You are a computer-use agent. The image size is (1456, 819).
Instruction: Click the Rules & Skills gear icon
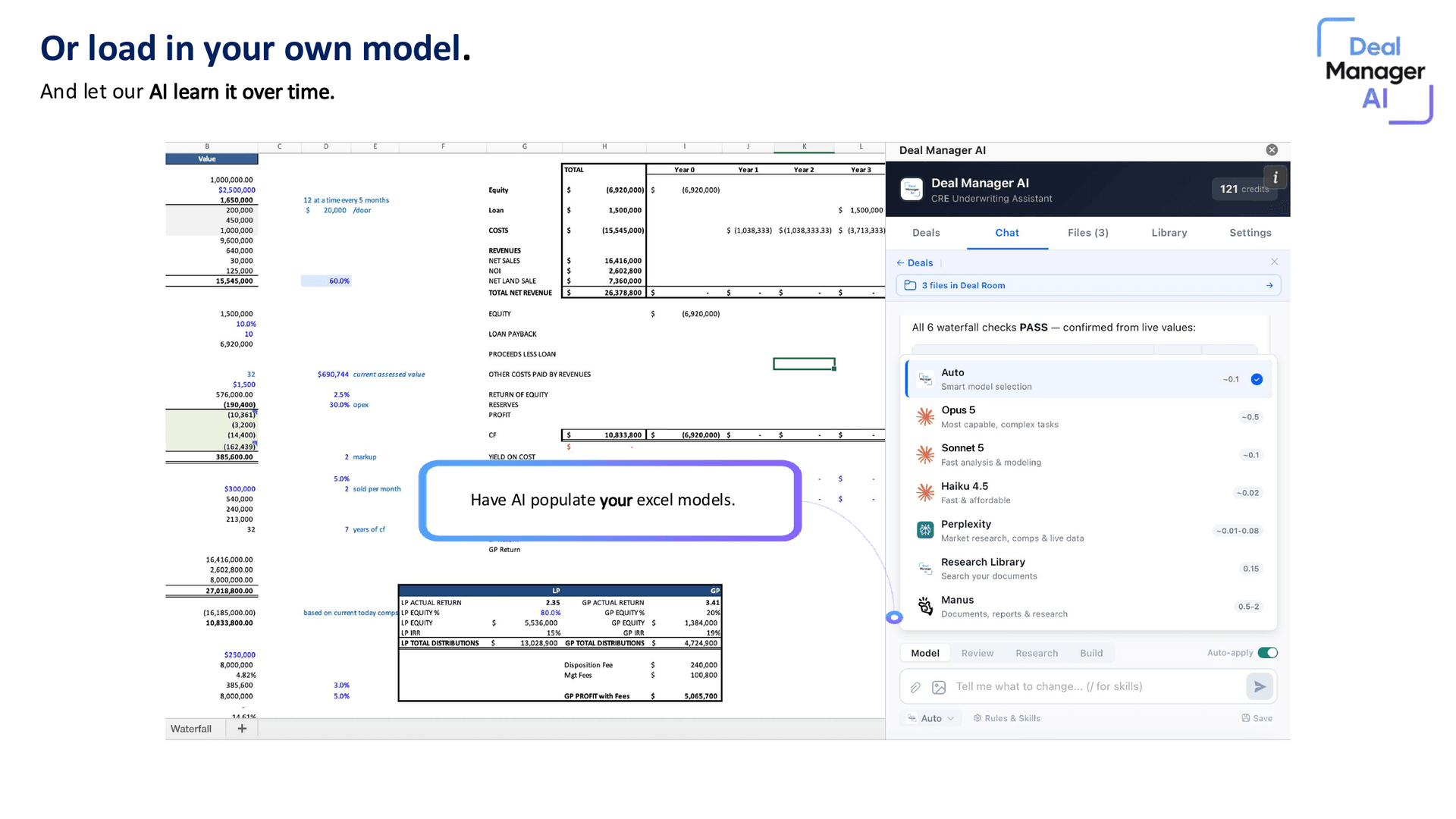click(x=977, y=718)
